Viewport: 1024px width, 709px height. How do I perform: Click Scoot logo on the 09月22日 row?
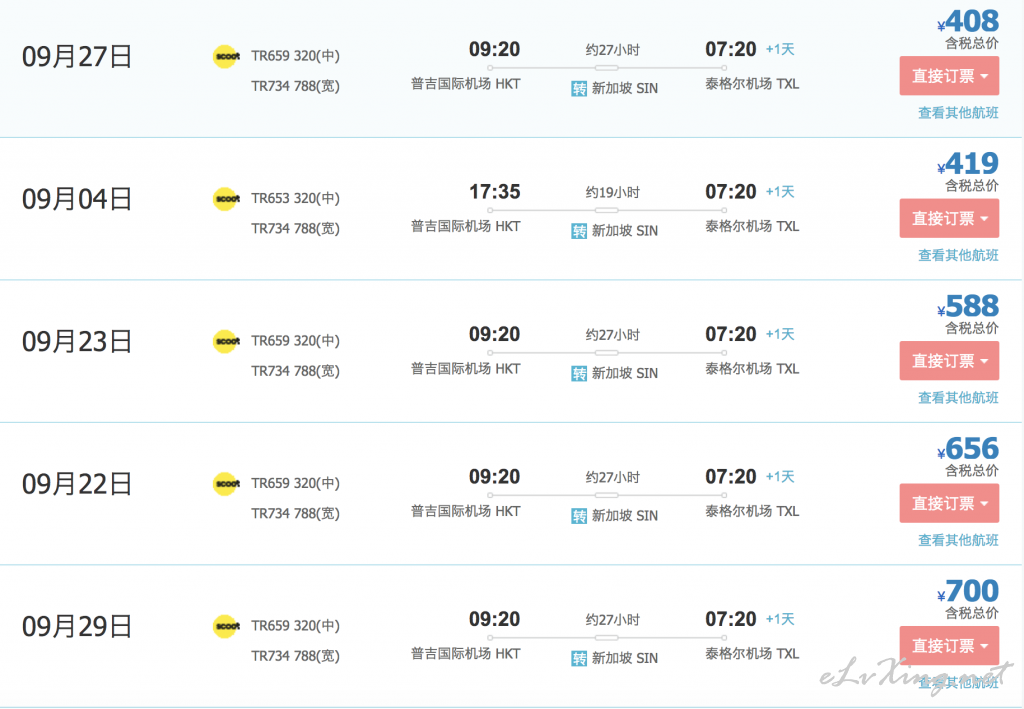point(227,484)
